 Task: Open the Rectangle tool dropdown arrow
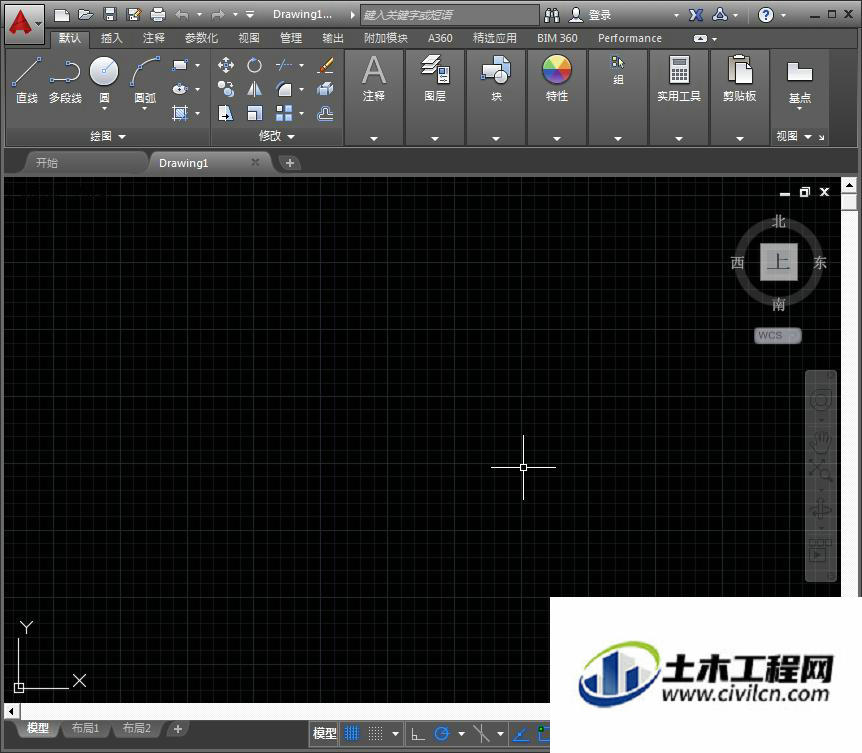[x=197, y=65]
